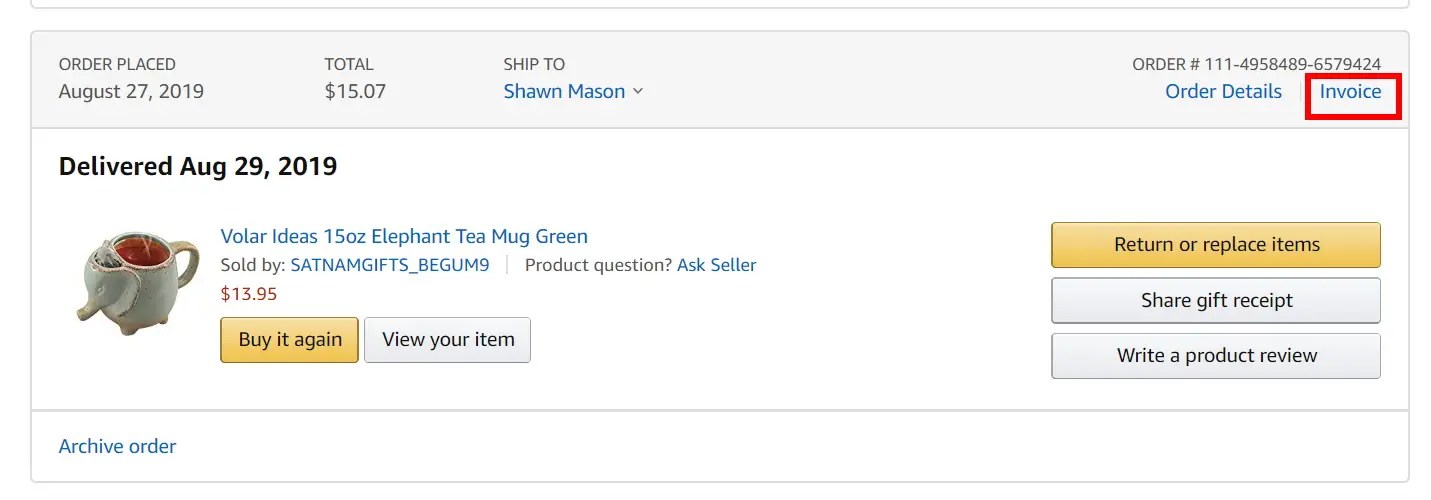Image resolution: width=1431 pixels, height=500 pixels.
Task: Click the August 27, 2019 order date
Action: pos(131,92)
